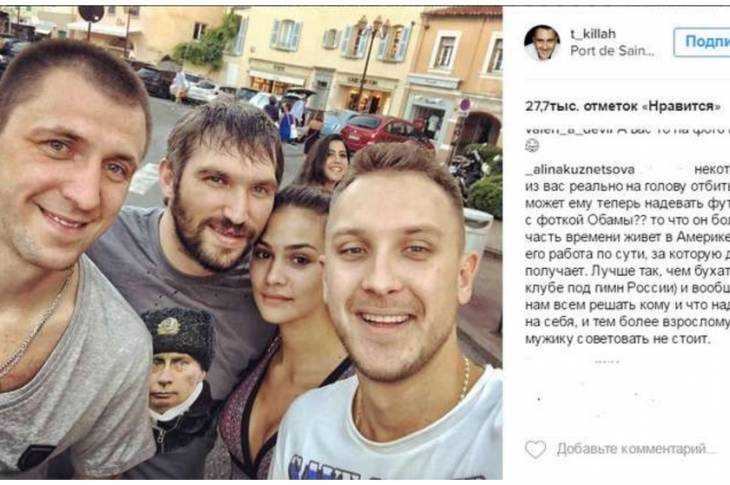
Task: Click the emoji under valen_a_devil comment
Action: pos(531,147)
